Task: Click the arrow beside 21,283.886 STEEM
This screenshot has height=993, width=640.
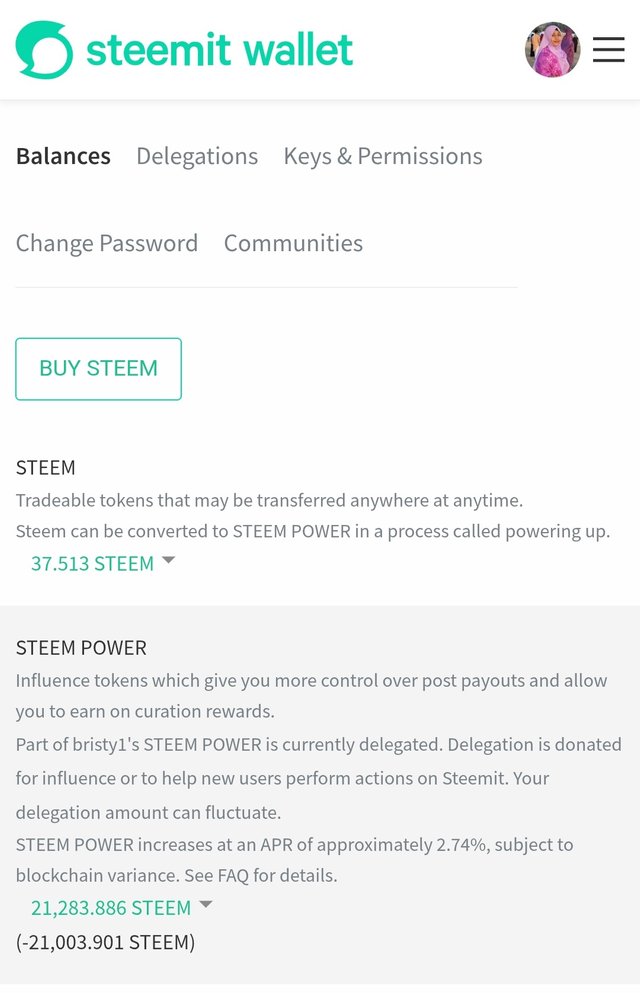Action: [206, 905]
